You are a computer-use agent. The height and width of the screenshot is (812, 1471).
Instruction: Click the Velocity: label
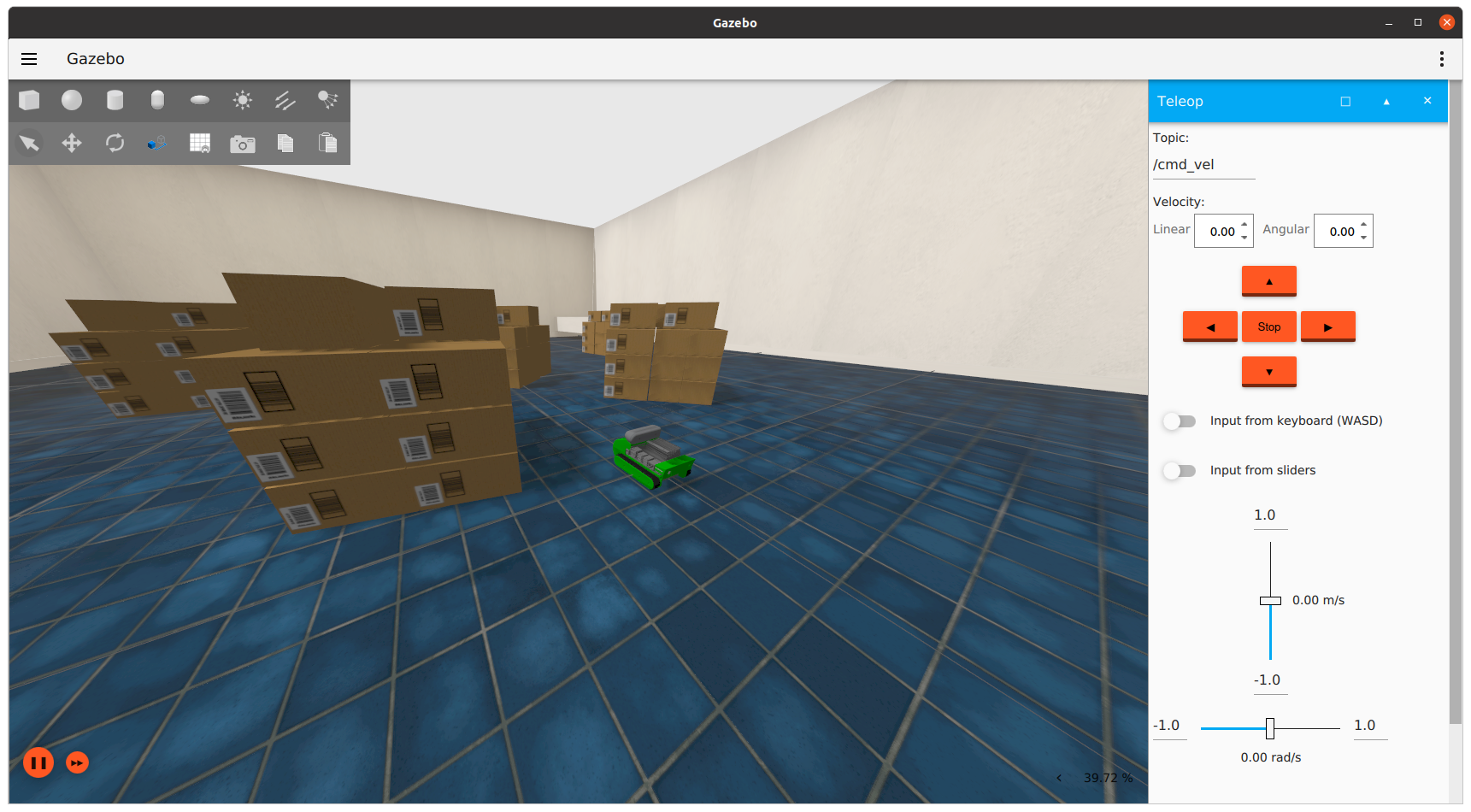[x=1179, y=203]
